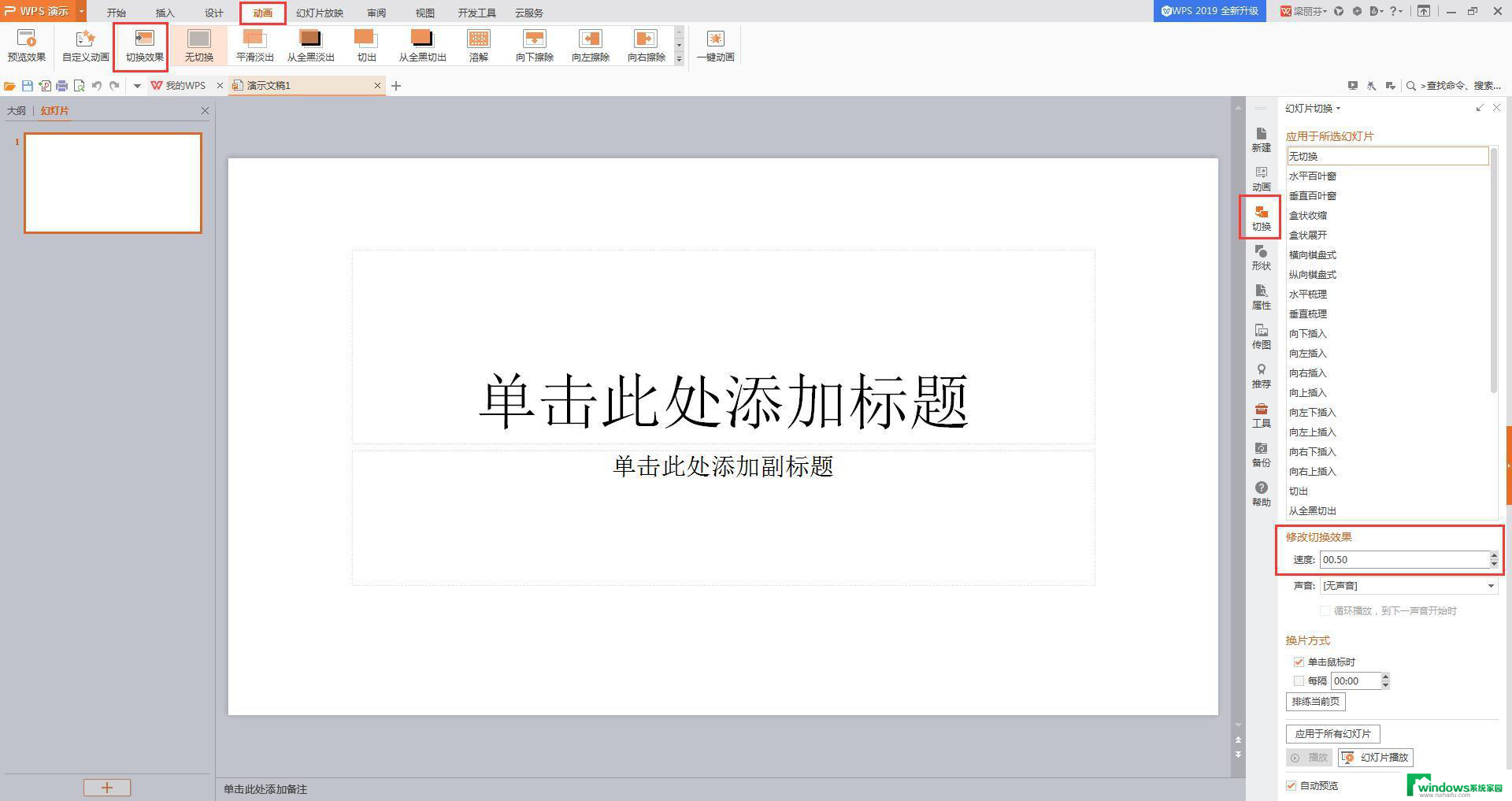Screen dimensions: 1512x801
Task: Click the 应用于所有幻灯片 button
Action: (1332, 733)
